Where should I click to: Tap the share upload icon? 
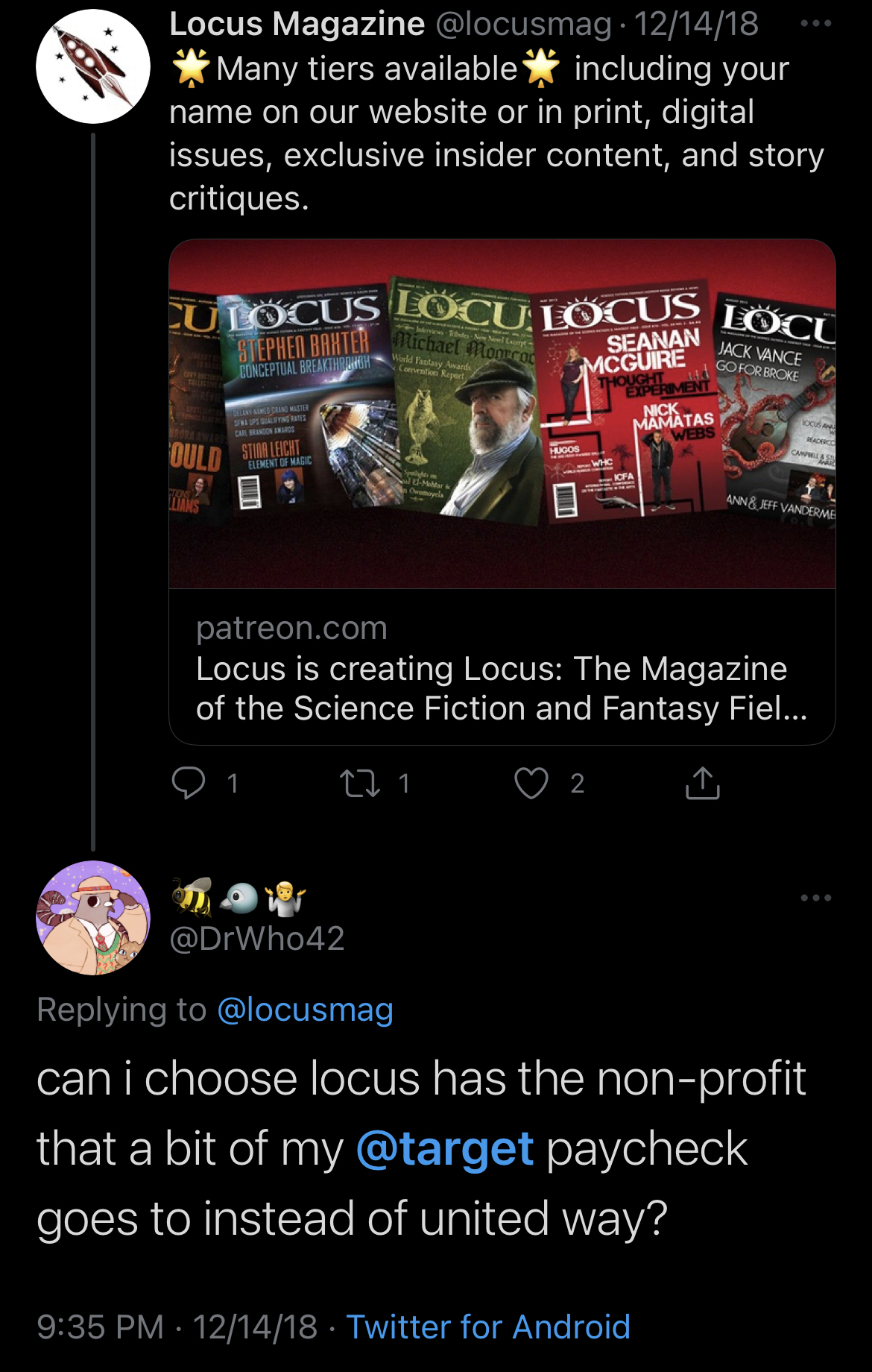click(702, 782)
